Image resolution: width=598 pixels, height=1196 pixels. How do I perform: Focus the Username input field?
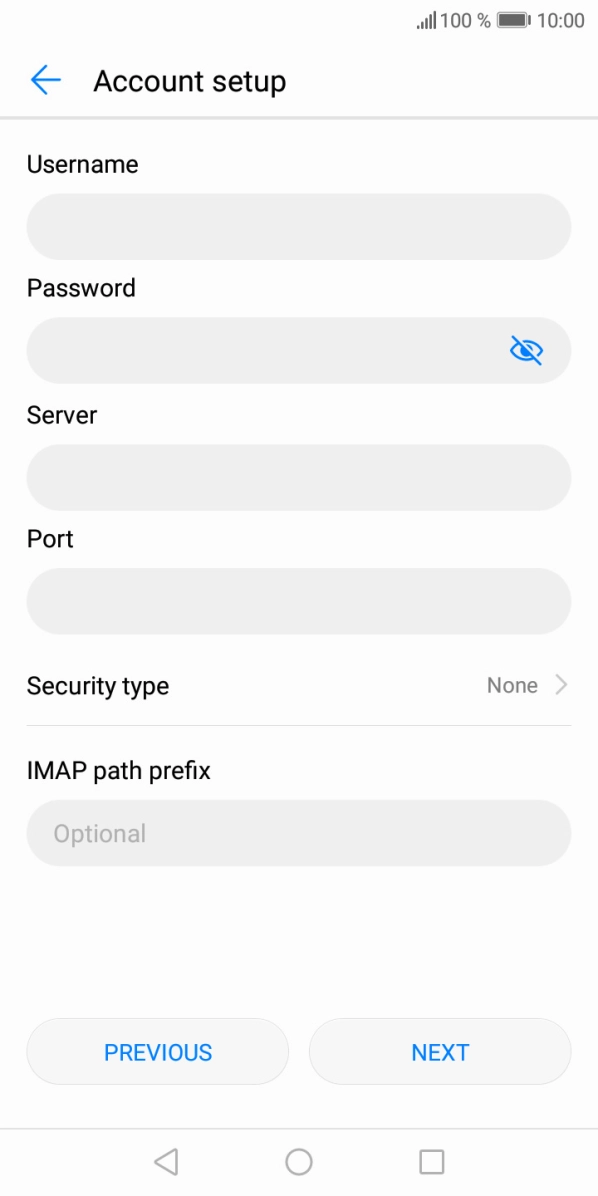[x=299, y=227]
